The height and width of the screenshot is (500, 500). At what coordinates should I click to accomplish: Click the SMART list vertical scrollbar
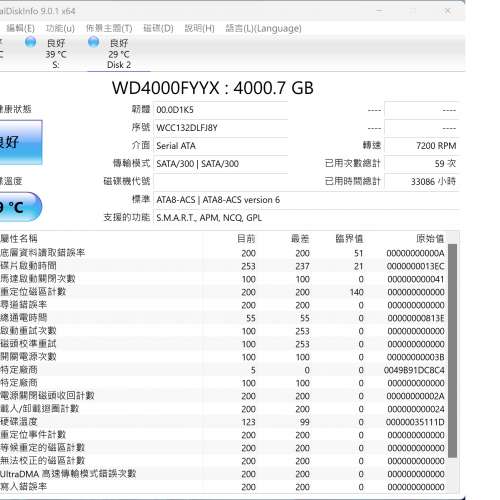tap(452, 350)
